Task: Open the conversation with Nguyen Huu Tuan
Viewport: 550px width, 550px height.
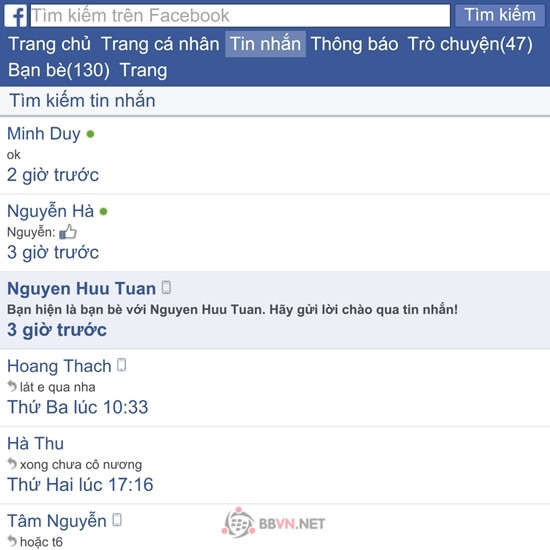Action: 275,310
